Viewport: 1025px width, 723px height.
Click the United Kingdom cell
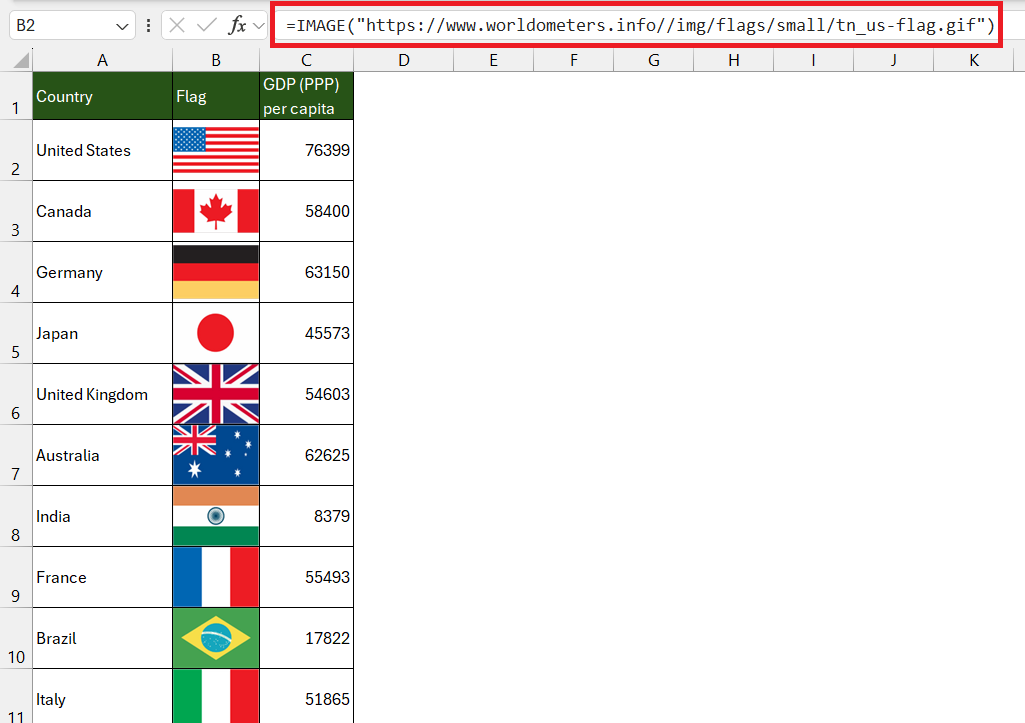(x=103, y=394)
